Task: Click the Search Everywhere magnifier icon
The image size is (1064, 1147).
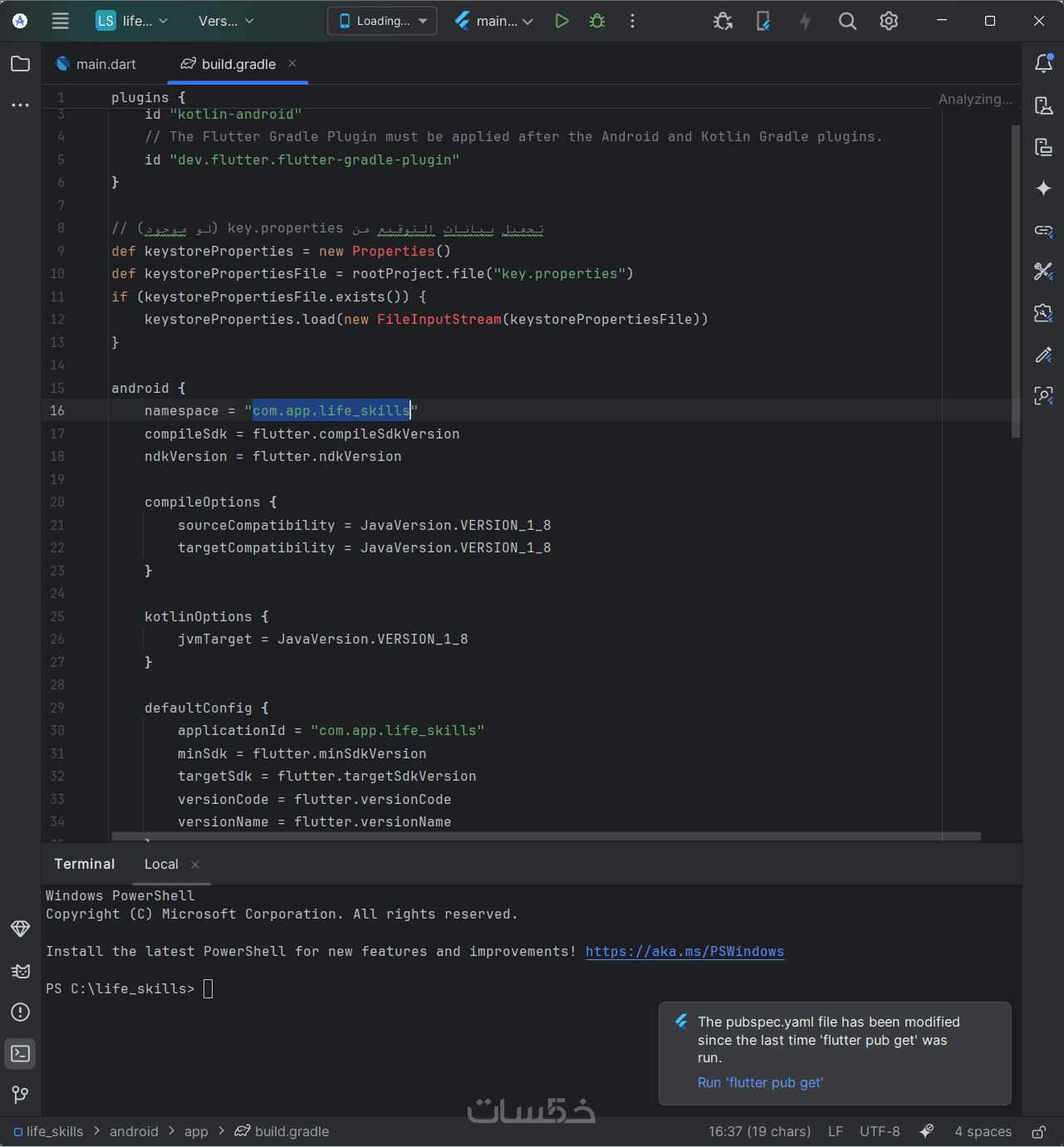Action: point(847,21)
